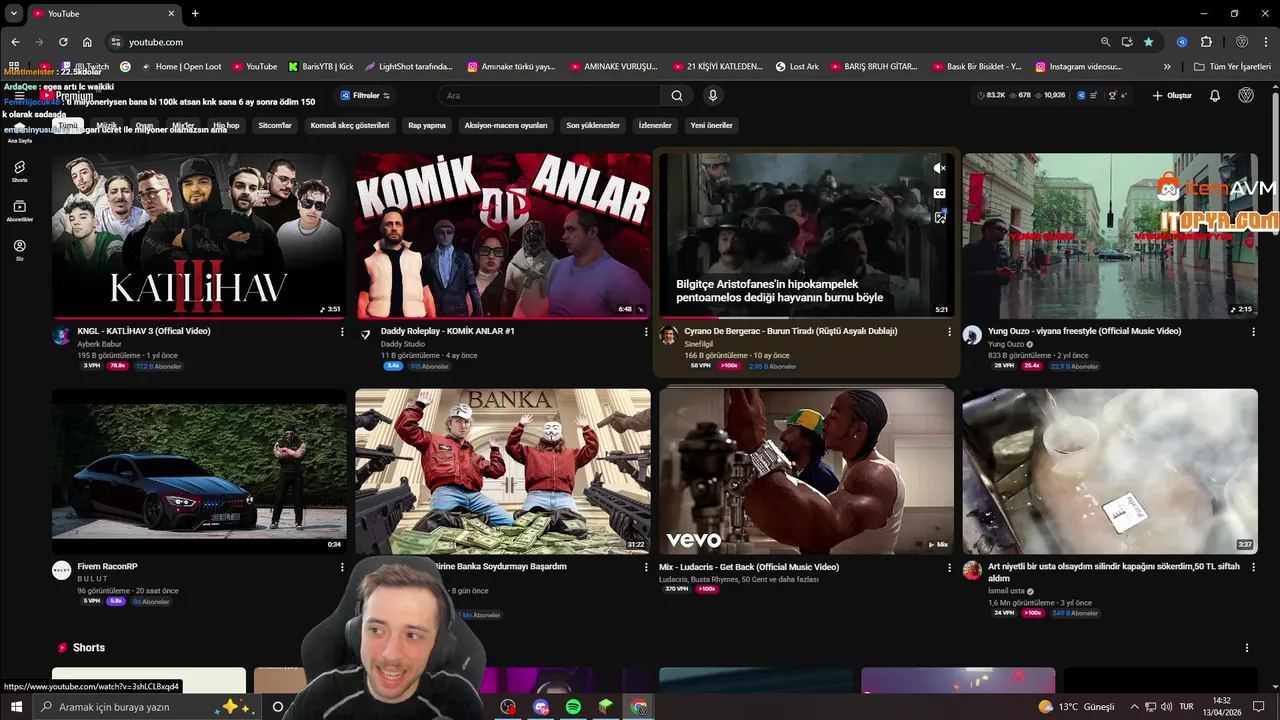Select the İzlenenler filter chip
The width and height of the screenshot is (1280, 720).
(x=655, y=126)
